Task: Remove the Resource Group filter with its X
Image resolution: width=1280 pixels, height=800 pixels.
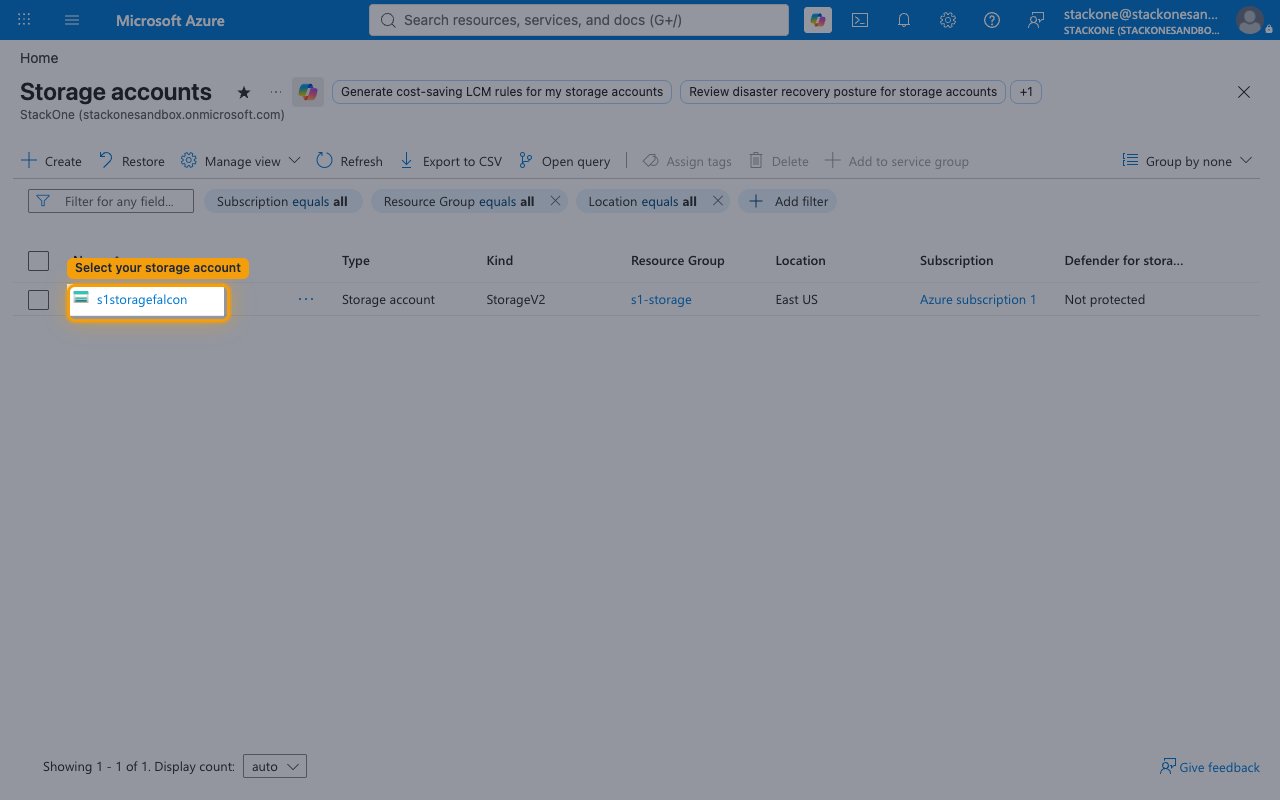Action: [x=555, y=201]
